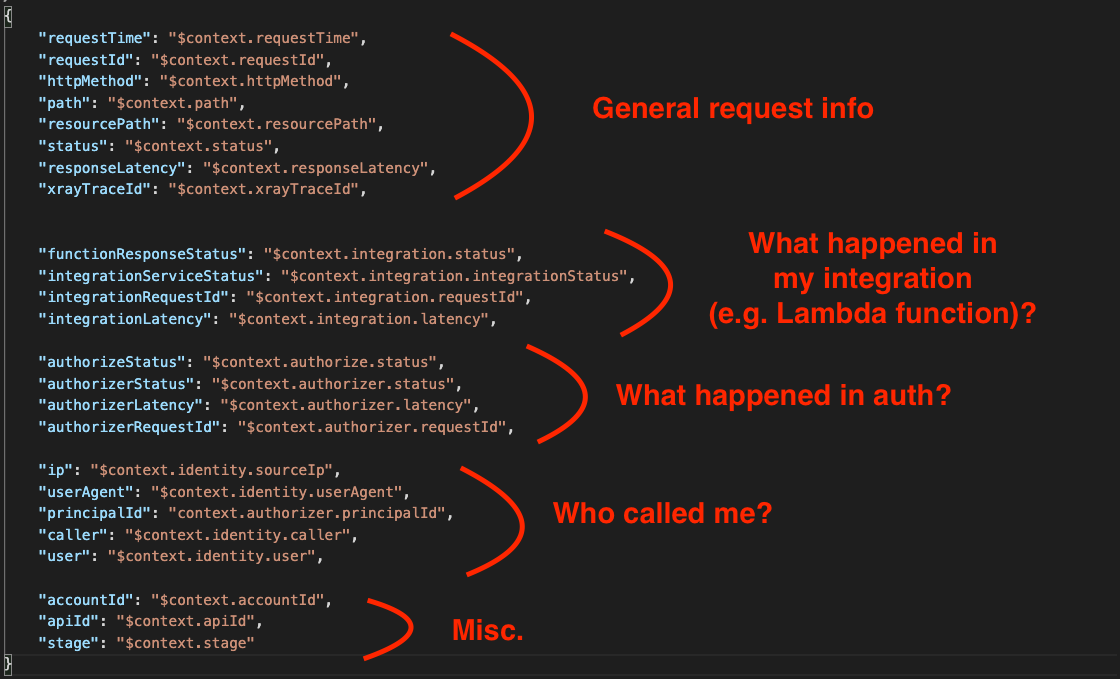Click the "Misc." annotation text
The width and height of the screenshot is (1120, 679).
[x=488, y=630]
